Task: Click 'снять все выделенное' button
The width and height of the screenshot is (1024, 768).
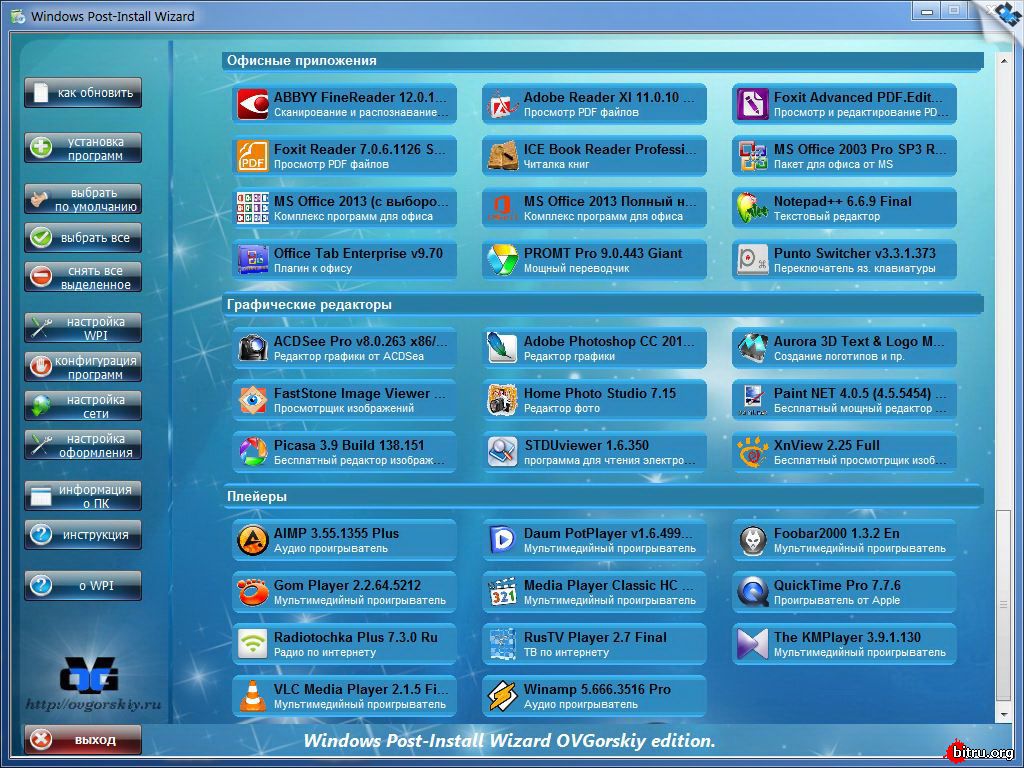Action: click(83, 277)
